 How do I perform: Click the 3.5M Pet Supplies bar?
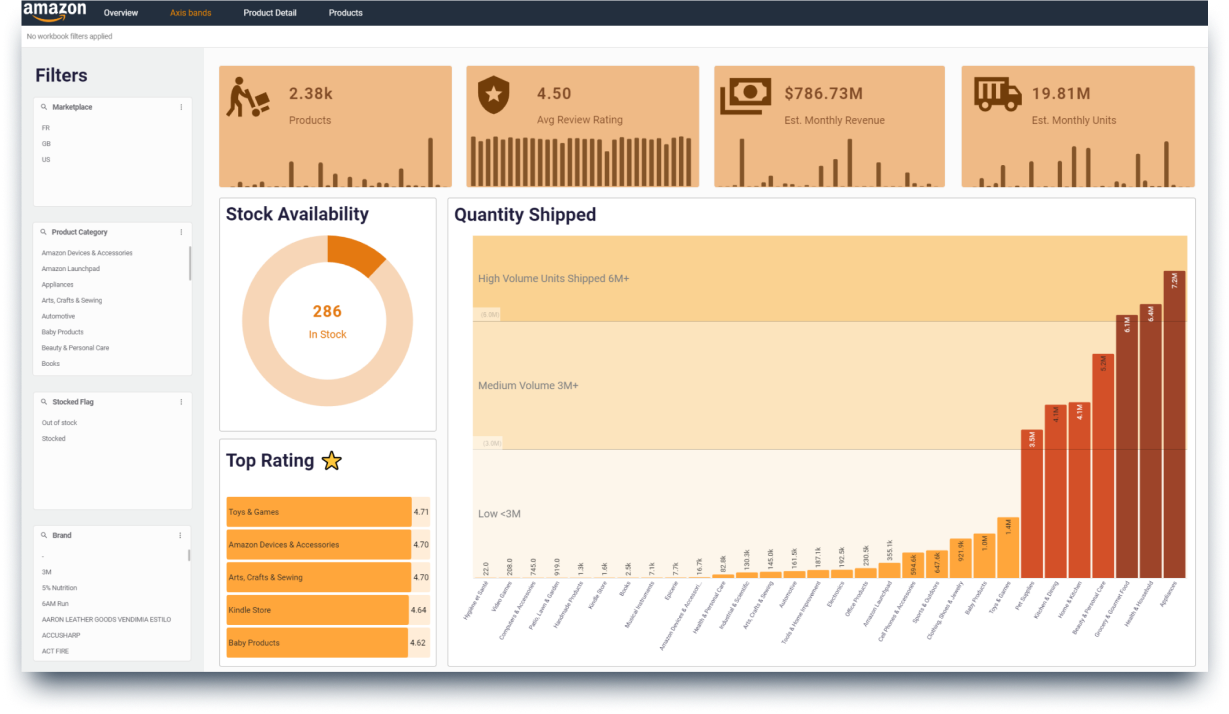pyautogui.click(x=1032, y=504)
